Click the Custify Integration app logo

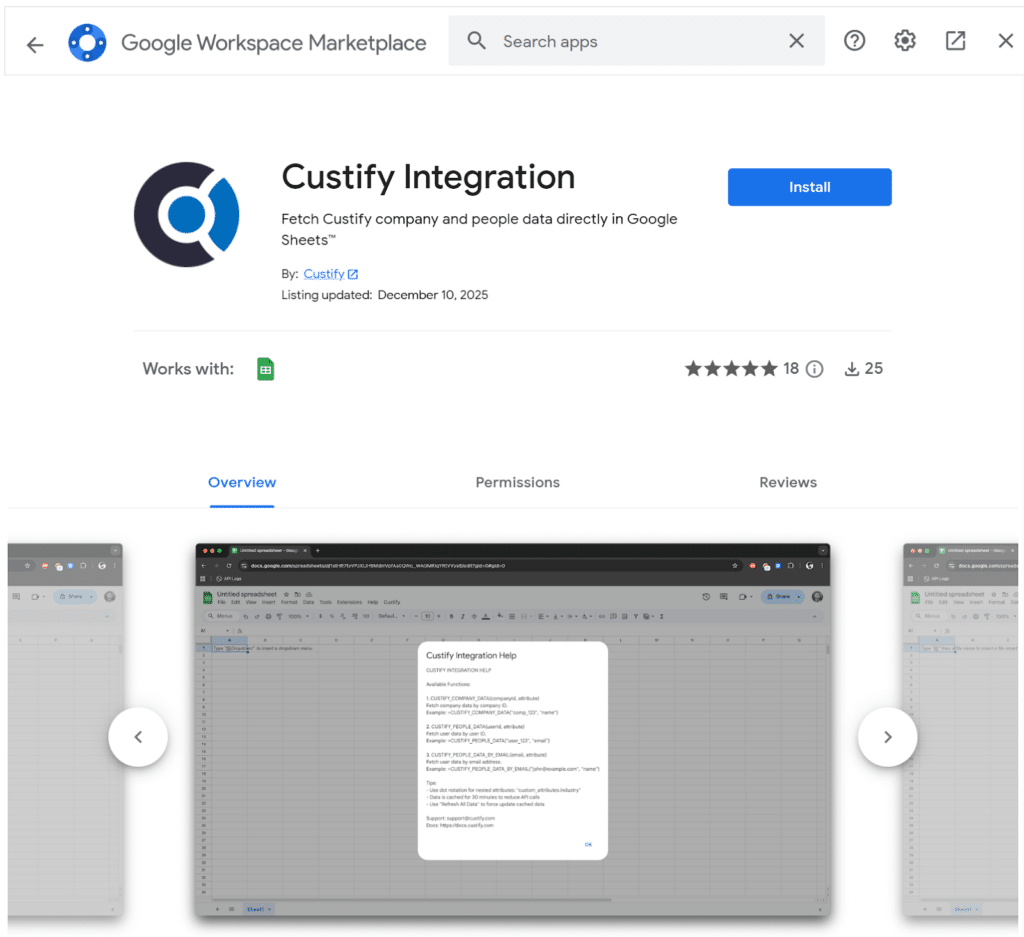coord(186,213)
